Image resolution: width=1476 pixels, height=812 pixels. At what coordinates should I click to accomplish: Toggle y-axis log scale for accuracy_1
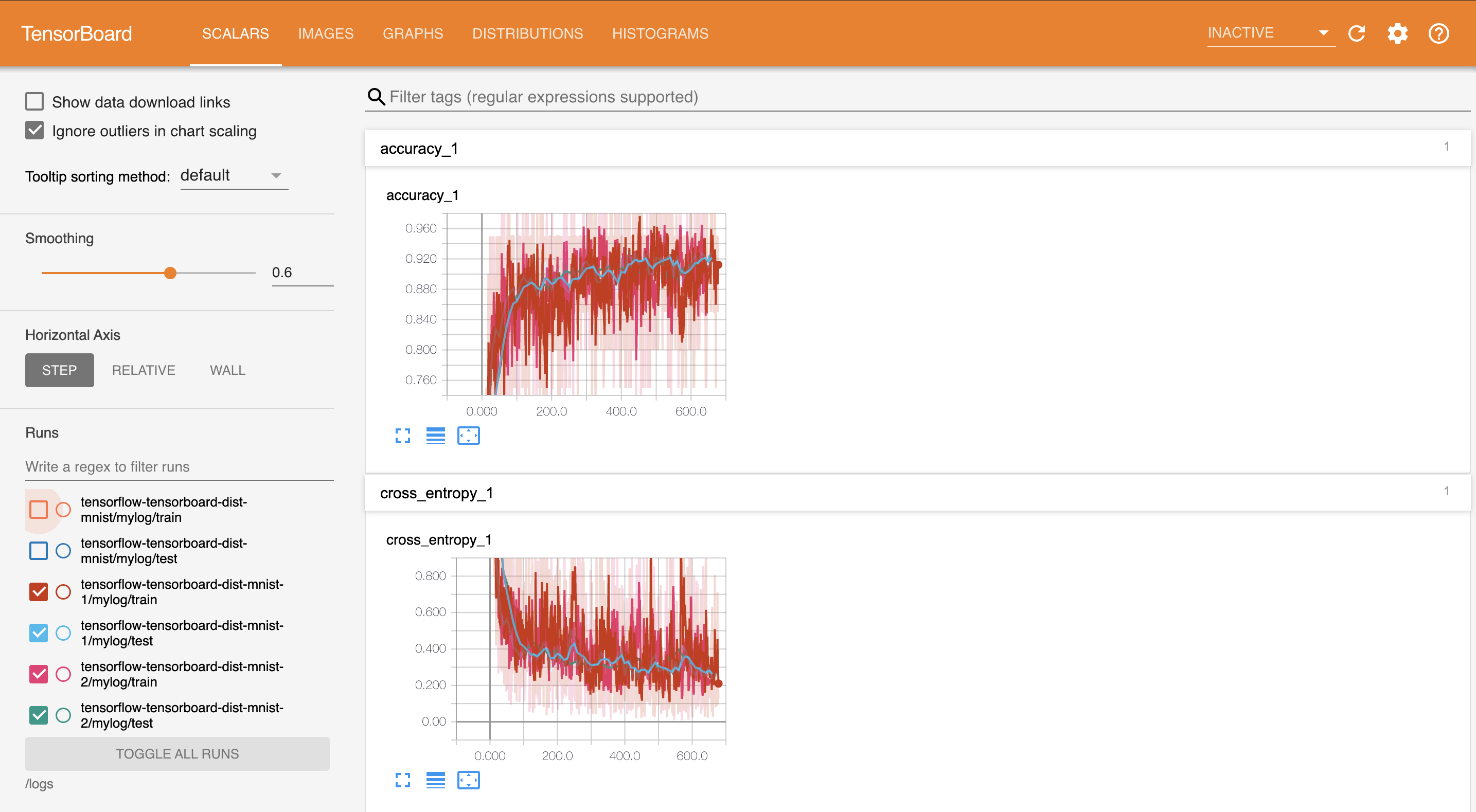(x=435, y=436)
